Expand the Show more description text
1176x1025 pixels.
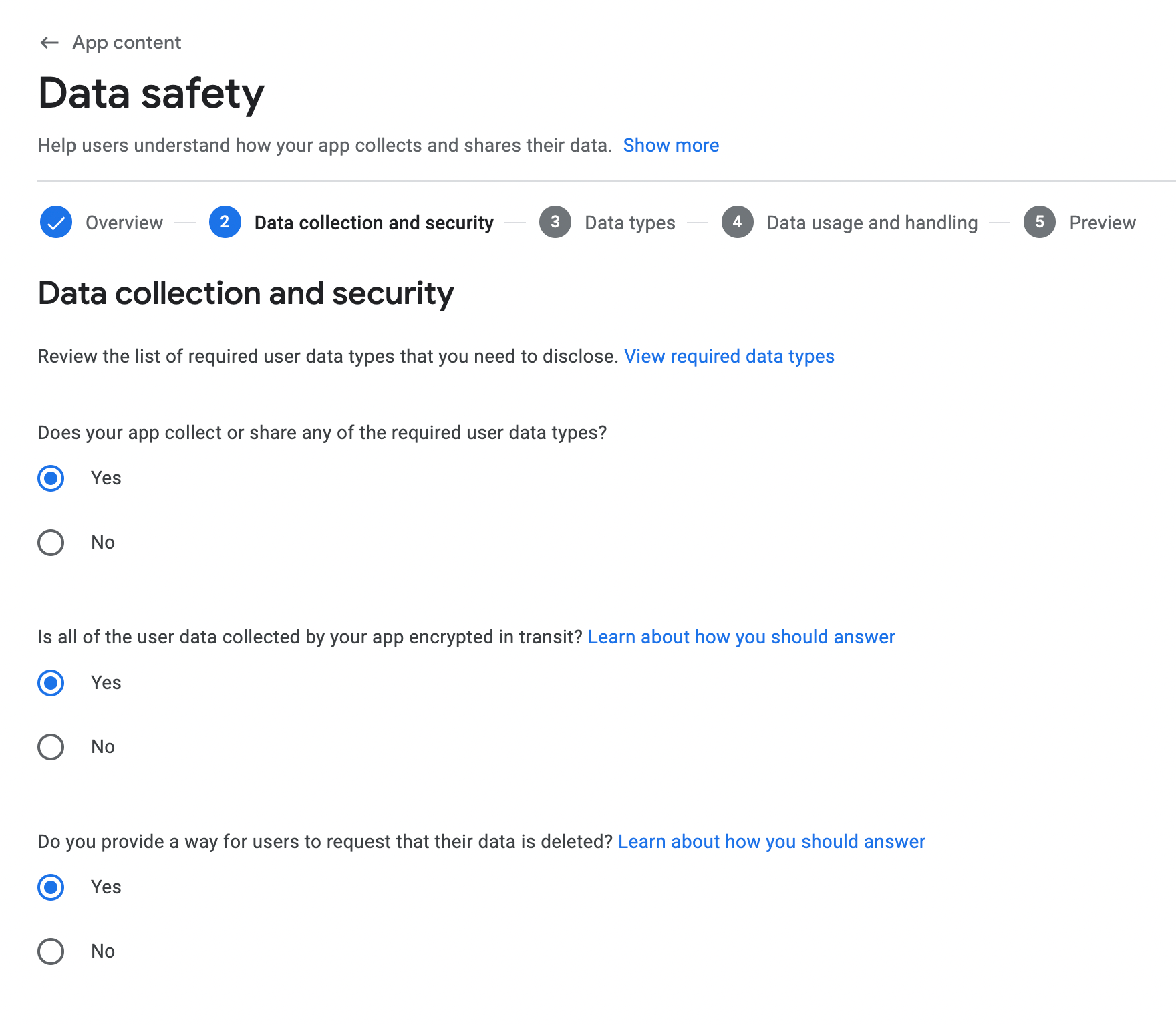point(671,145)
